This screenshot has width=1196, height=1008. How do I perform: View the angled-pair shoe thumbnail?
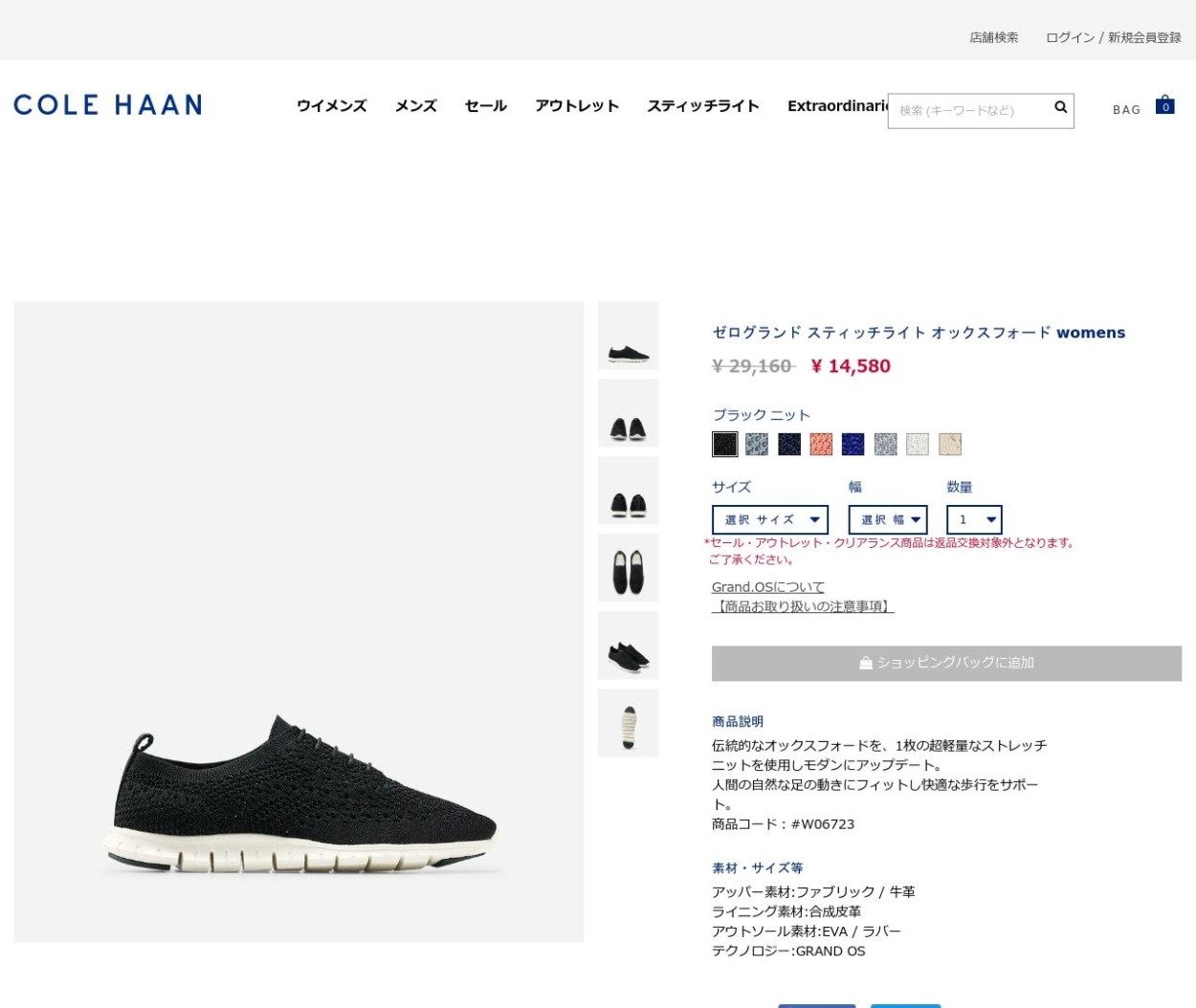(629, 646)
